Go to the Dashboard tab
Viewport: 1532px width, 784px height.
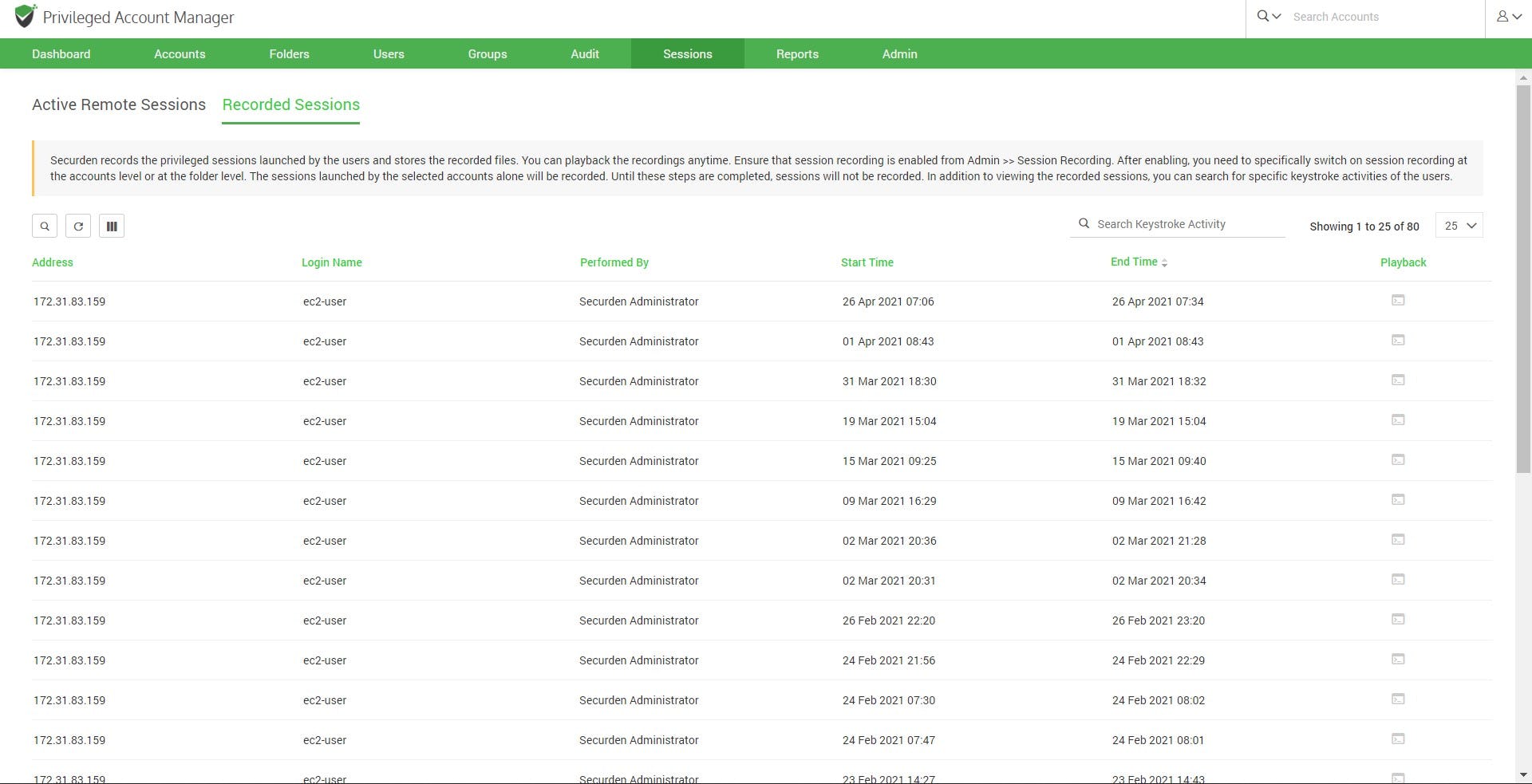[x=61, y=54]
